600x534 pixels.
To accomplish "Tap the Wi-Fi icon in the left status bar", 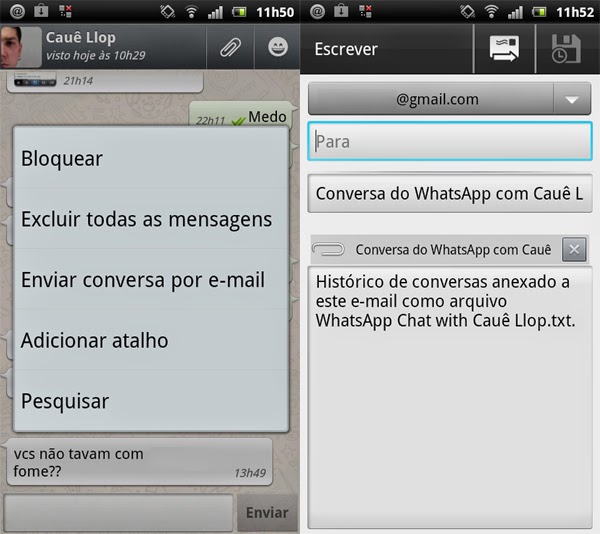I will (191, 12).
